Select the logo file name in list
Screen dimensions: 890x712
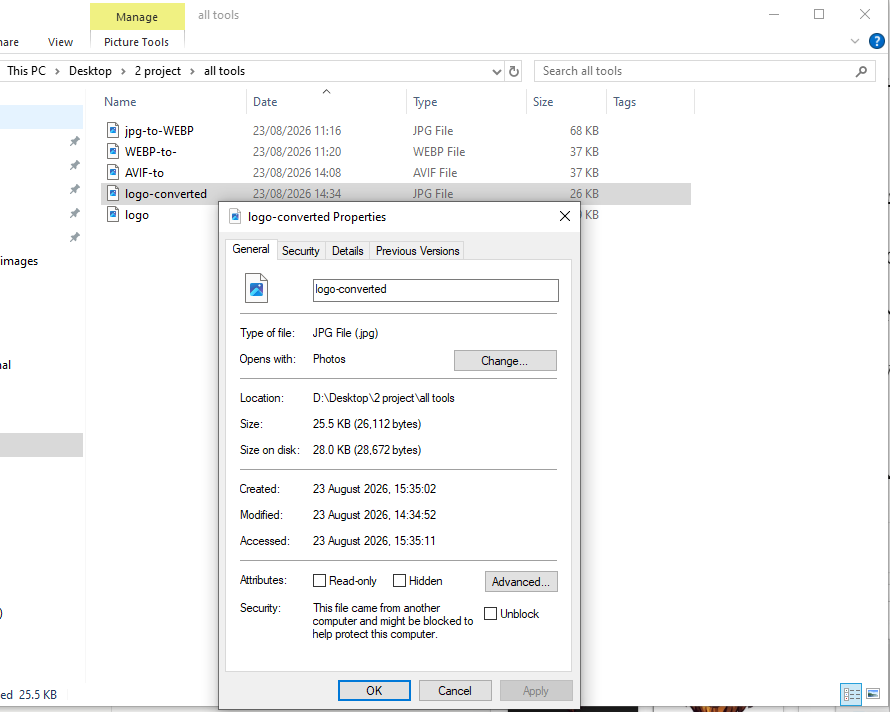click(x=137, y=215)
